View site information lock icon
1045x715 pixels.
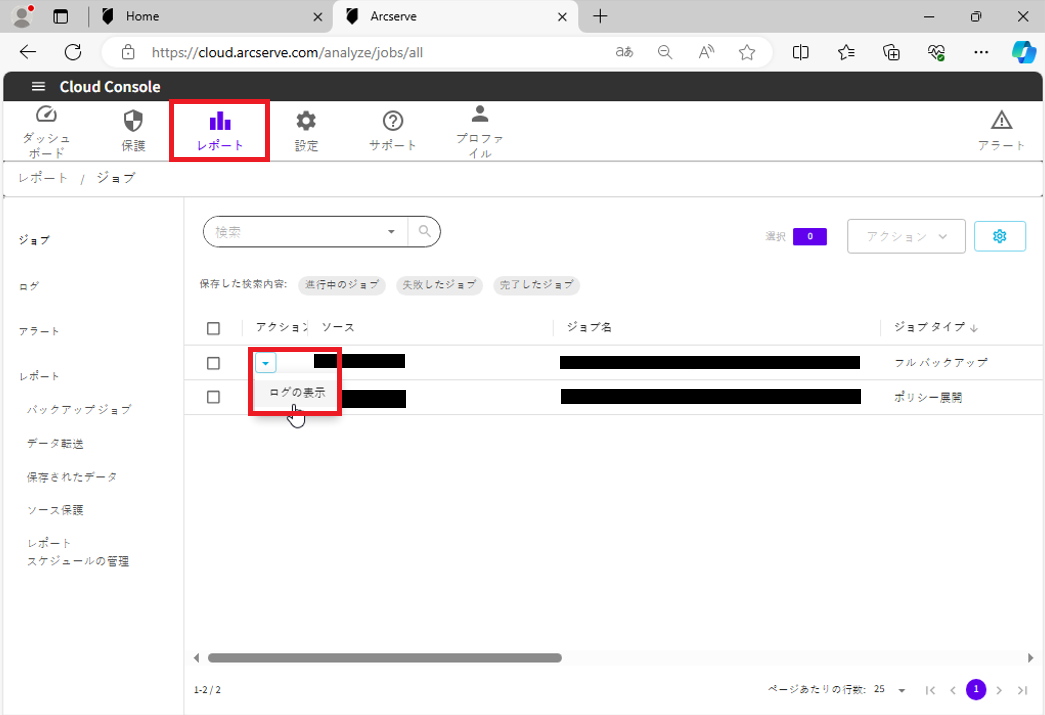pos(128,52)
